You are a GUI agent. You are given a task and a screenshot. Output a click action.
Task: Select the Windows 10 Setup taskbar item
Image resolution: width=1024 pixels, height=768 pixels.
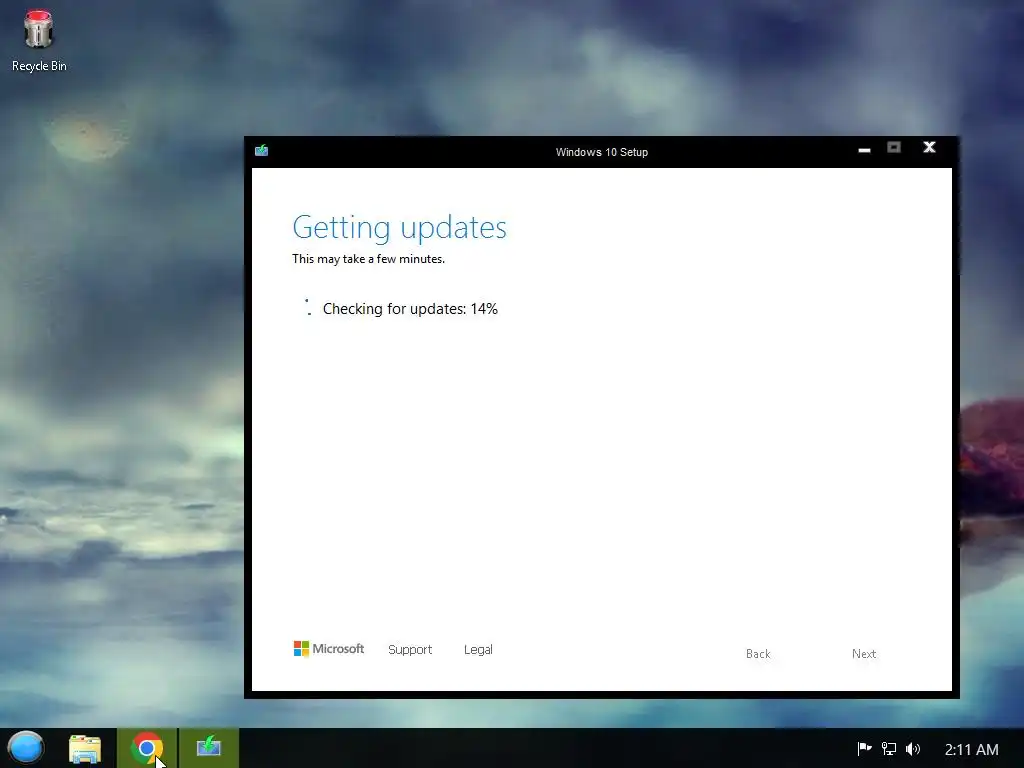209,748
